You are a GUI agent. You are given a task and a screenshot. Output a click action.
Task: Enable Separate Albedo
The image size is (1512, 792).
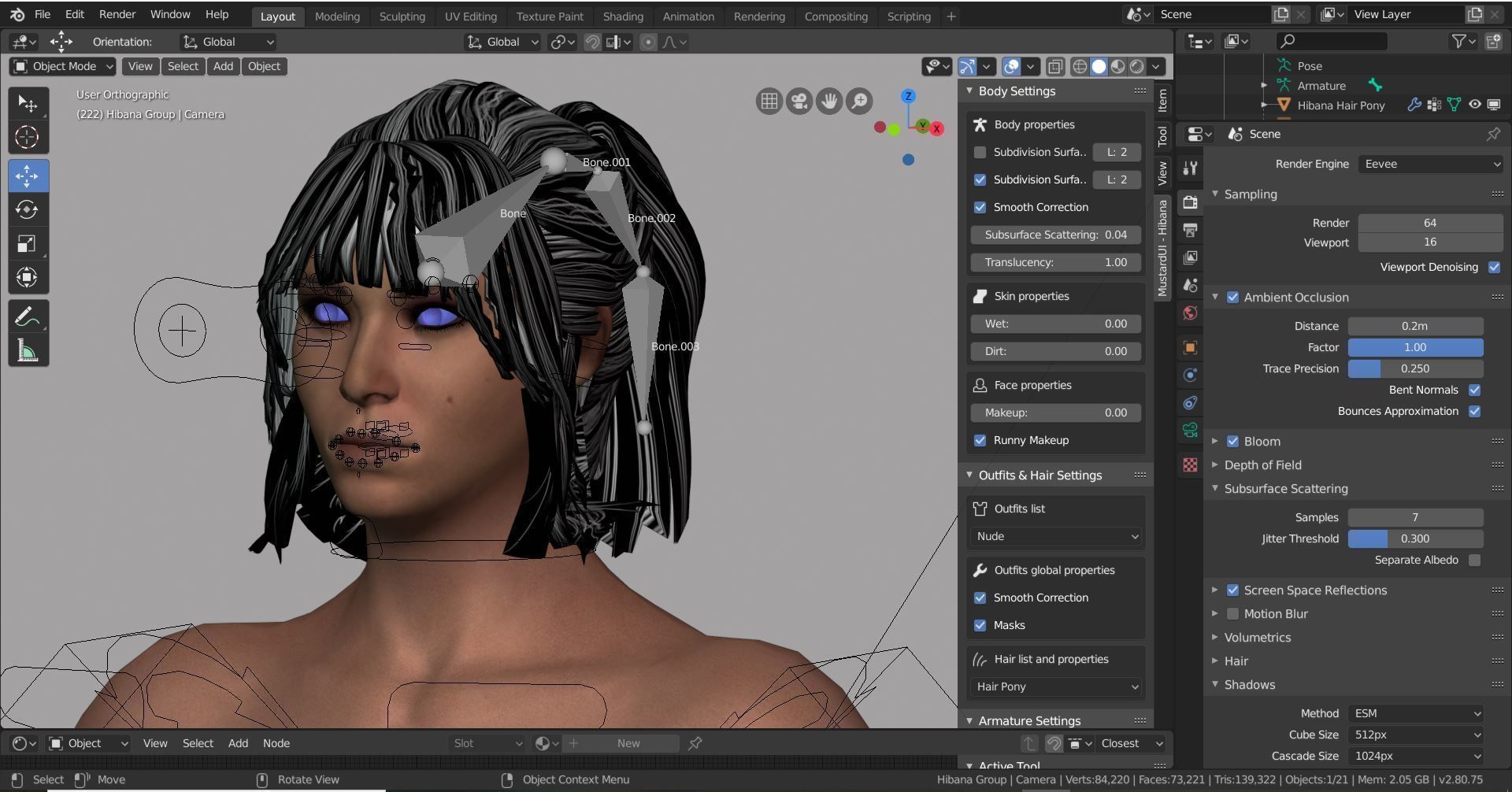click(x=1474, y=560)
